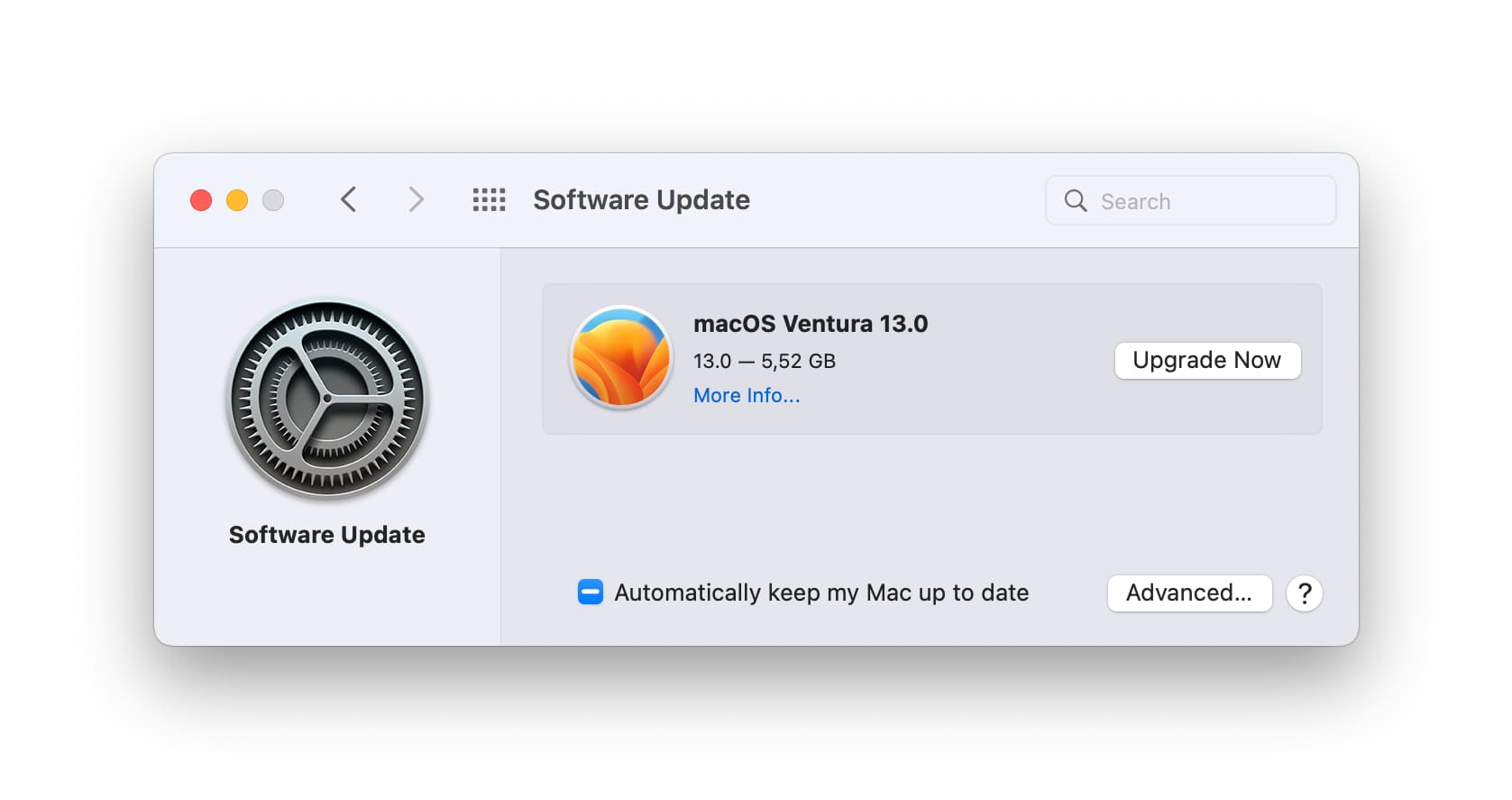The height and width of the screenshot is (800, 1512).
Task: Click the magnifying glass in the search field
Action: pos(1075,200)
